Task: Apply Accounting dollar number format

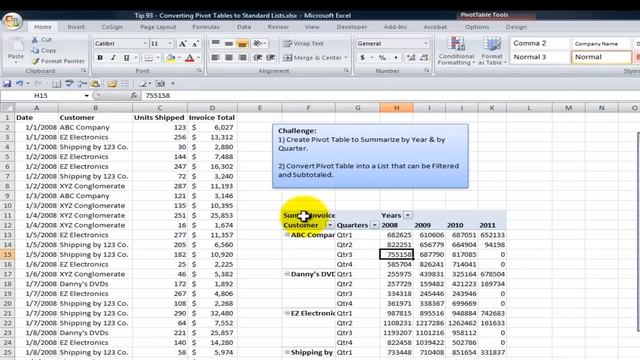Action: [x=362, y=58]
